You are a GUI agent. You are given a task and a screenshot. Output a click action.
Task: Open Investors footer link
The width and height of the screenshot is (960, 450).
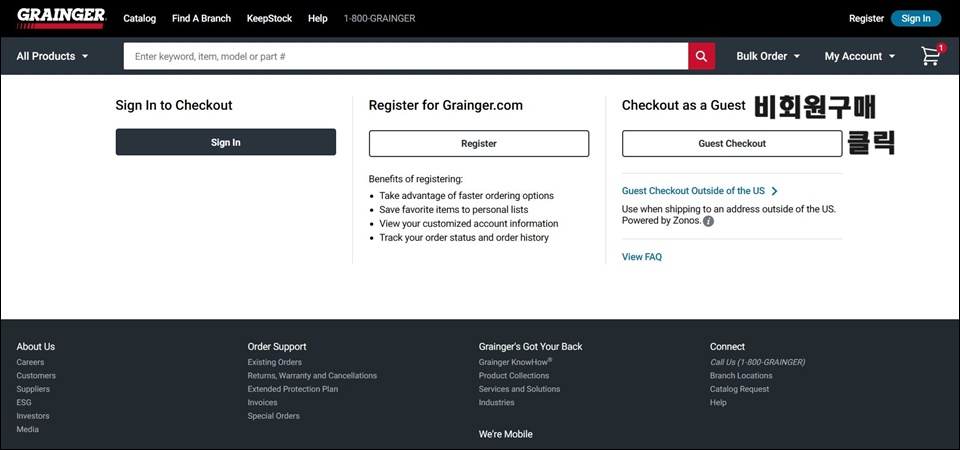33,416
